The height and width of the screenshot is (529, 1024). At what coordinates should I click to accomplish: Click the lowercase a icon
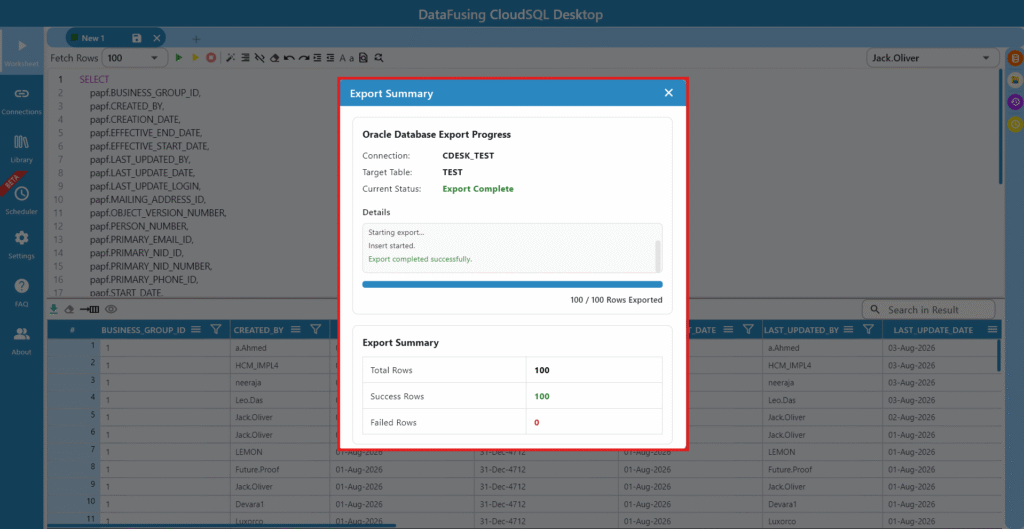click(351, 59)
